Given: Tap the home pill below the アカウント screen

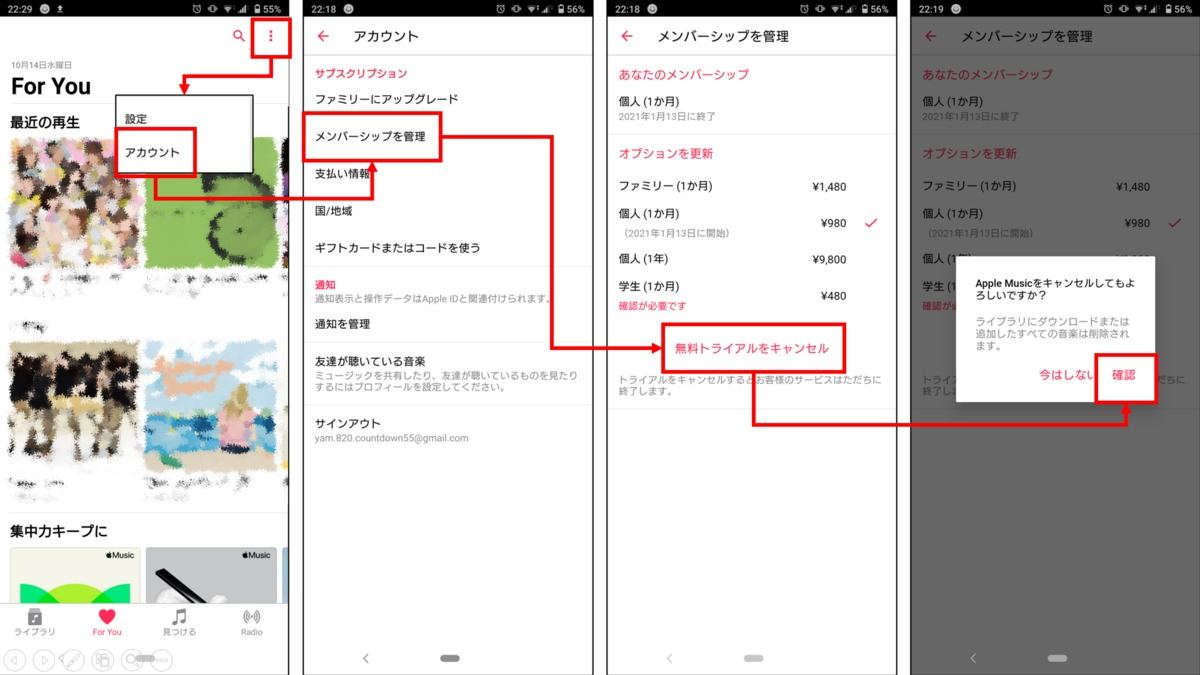Looking at the screenshot, I should (450, 658).
